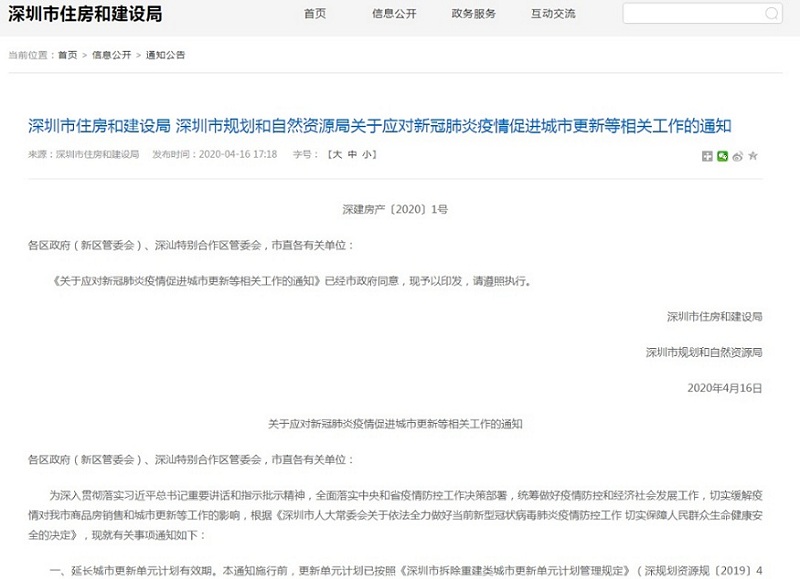Click the source text 来源:深圳市住房和建设局
The height and width of the screenshot is (579, 800).
84,154
